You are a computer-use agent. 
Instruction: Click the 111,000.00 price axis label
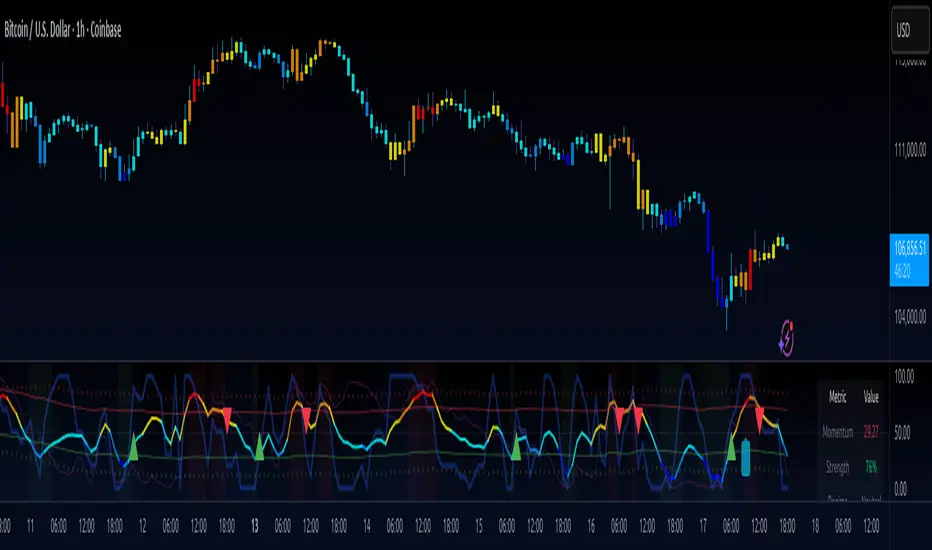[x=909, y=150]
